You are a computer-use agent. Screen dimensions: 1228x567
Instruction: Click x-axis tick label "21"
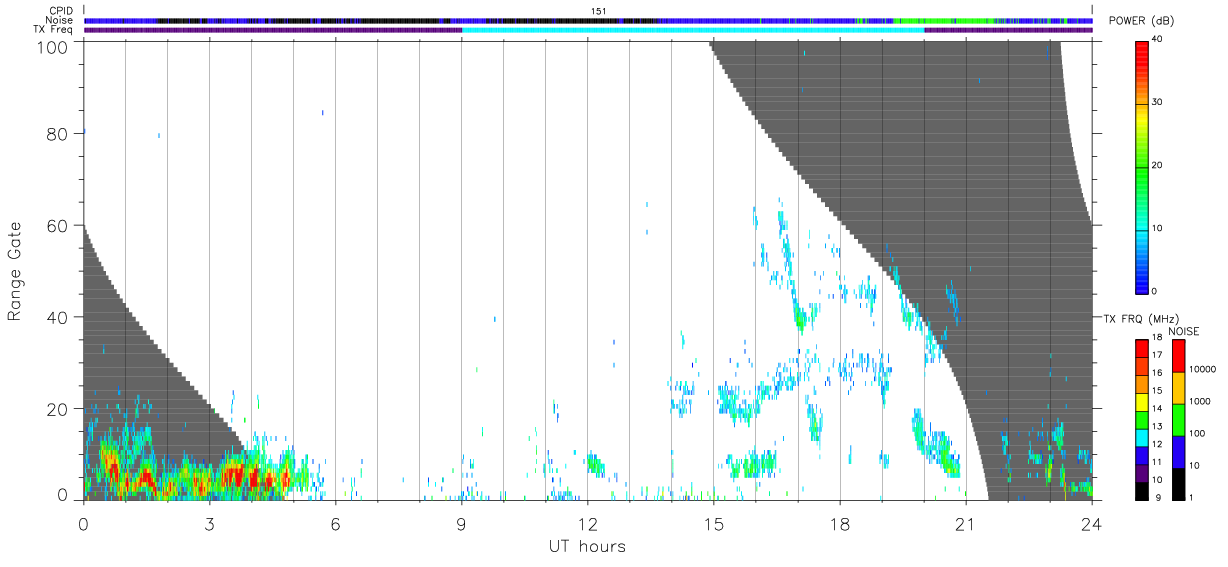click(x=966, y=522)
